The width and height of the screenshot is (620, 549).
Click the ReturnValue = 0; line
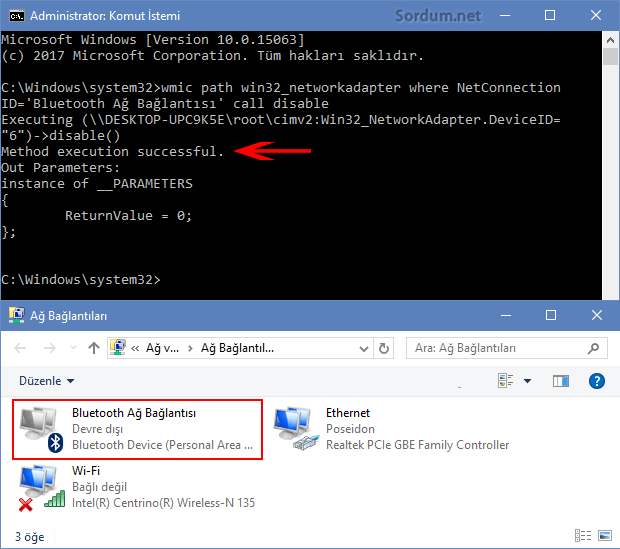(129, 216)
